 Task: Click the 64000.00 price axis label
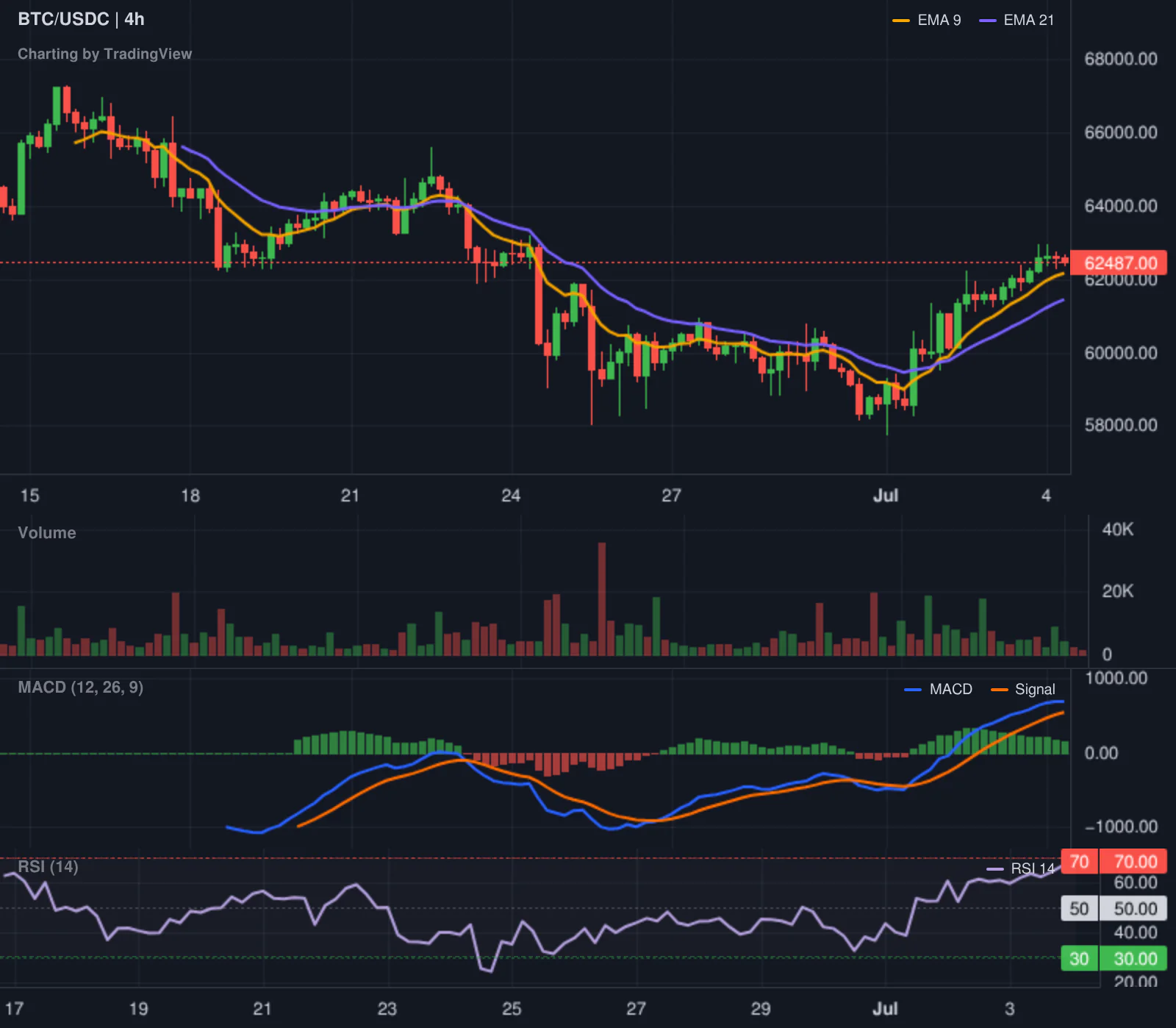[1121, 206]
